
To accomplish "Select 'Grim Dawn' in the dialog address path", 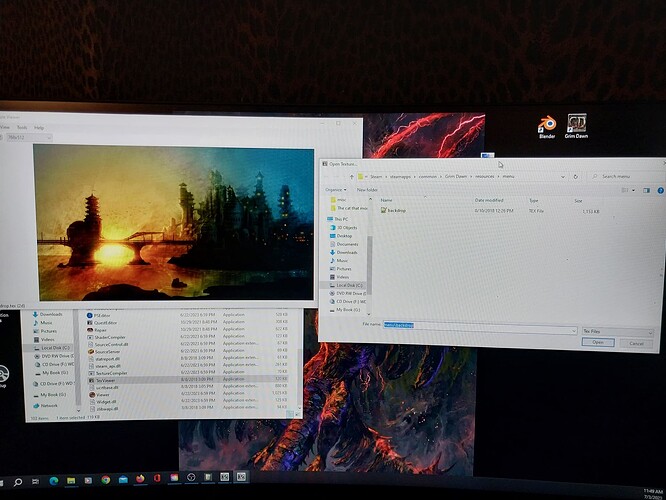I will tap(456, 176).
